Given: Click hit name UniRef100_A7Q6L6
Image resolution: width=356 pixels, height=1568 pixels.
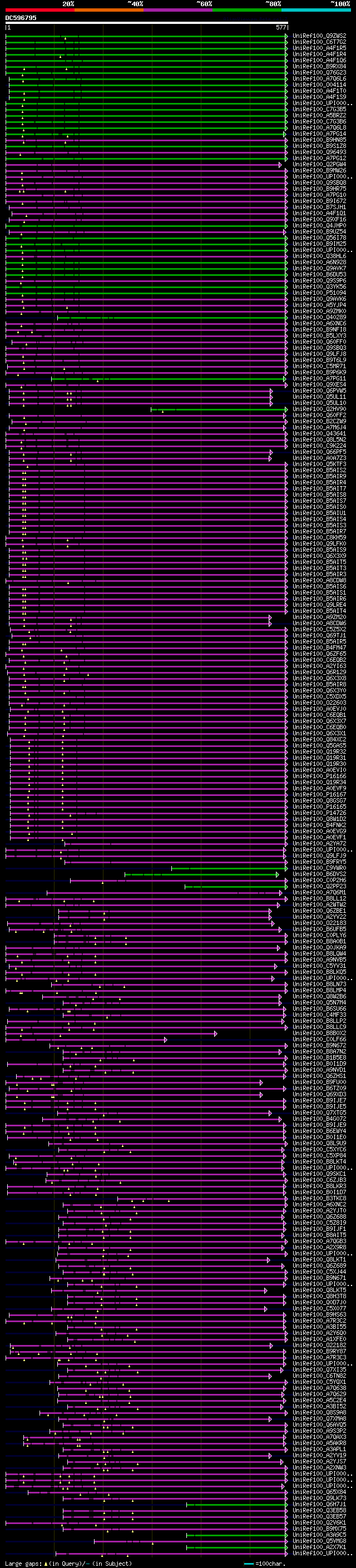Looking at the screenshot, I should 319,78.
